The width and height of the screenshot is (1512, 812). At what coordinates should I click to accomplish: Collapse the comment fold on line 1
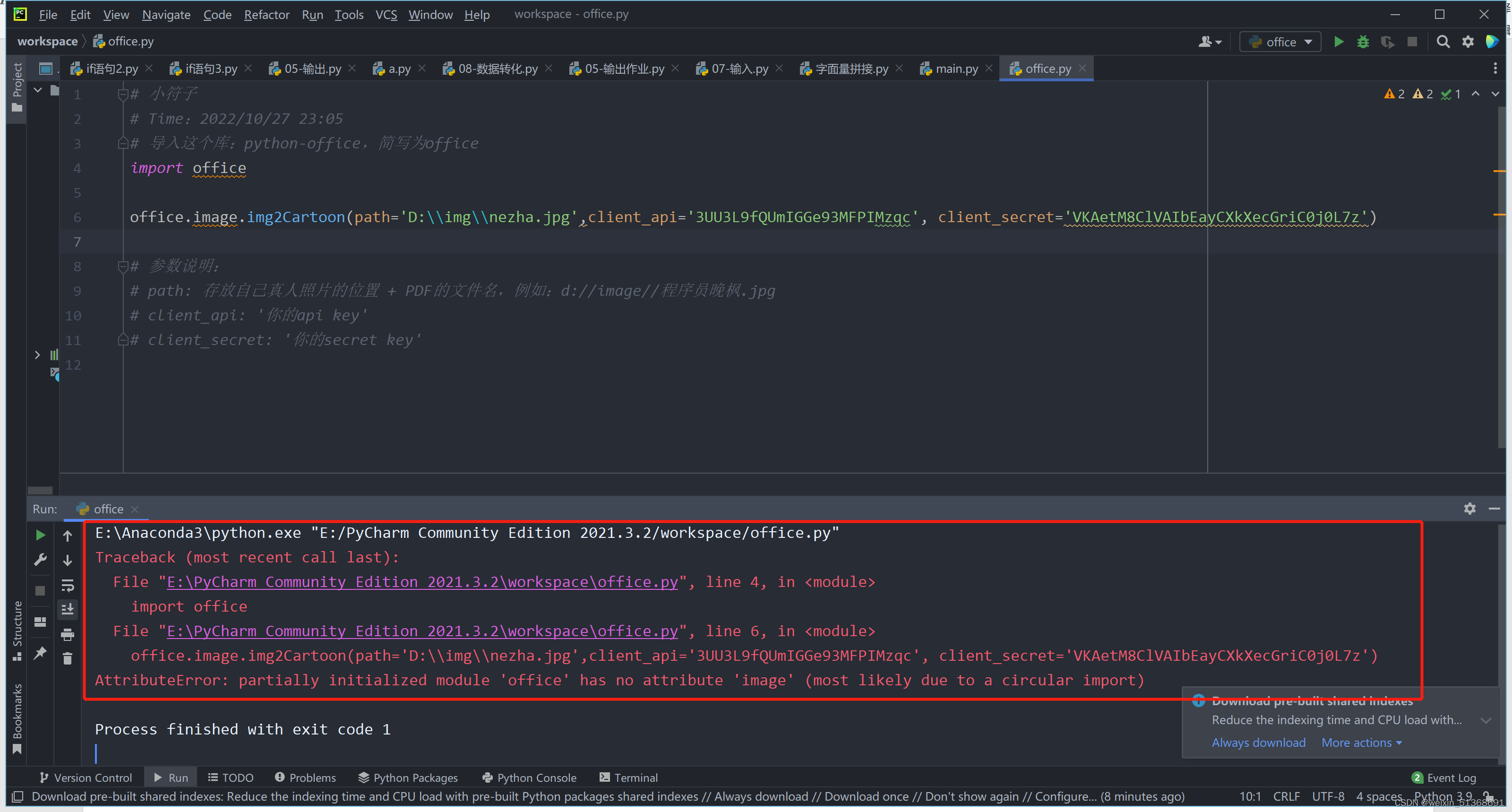pos(123,94)
